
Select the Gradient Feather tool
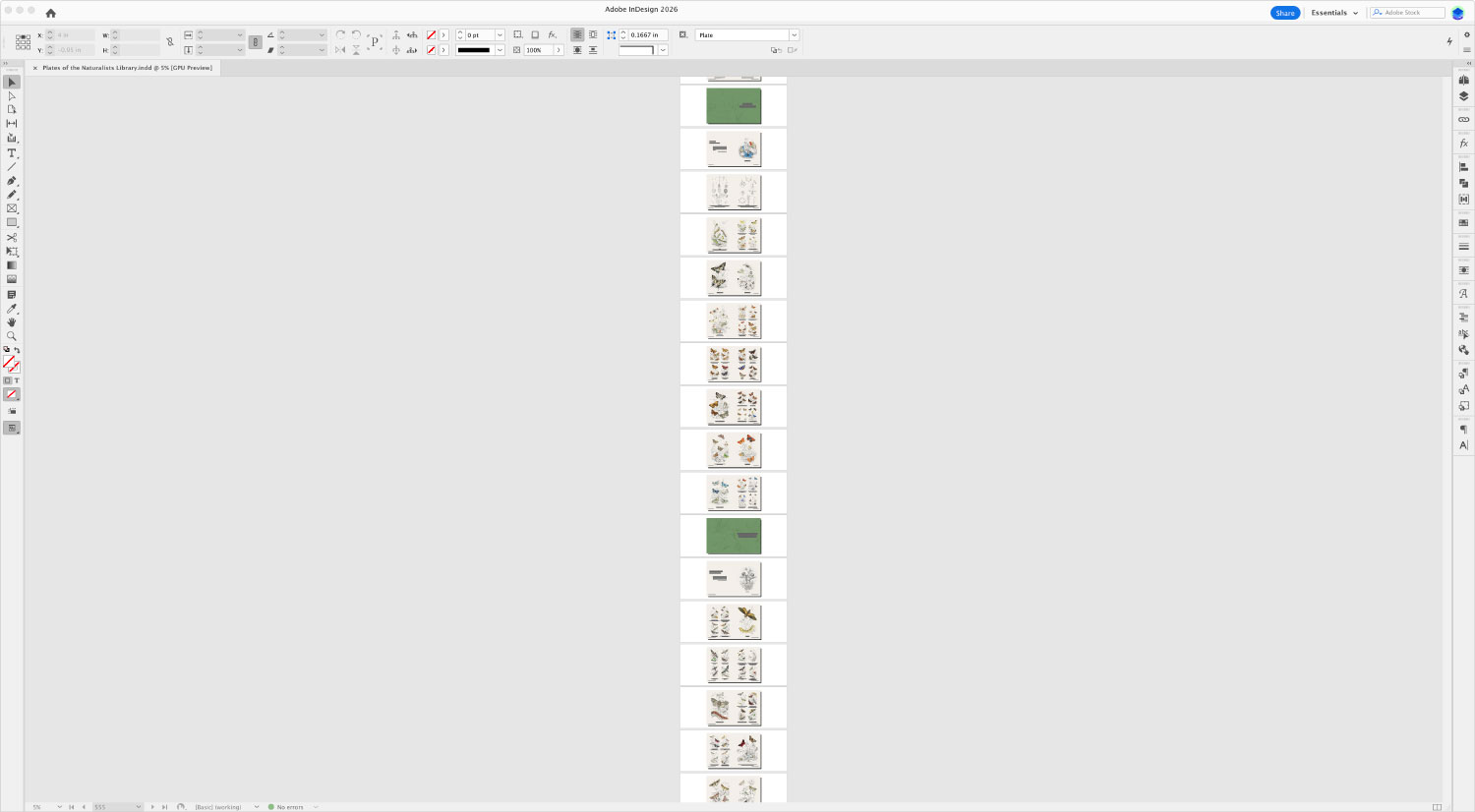point(12,279)
